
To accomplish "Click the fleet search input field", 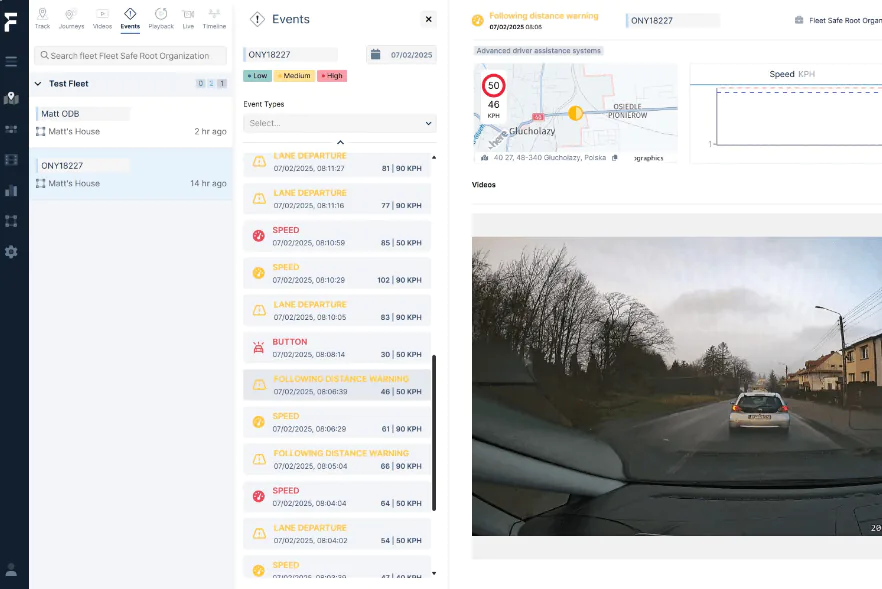I will click(x=130, y=56).
